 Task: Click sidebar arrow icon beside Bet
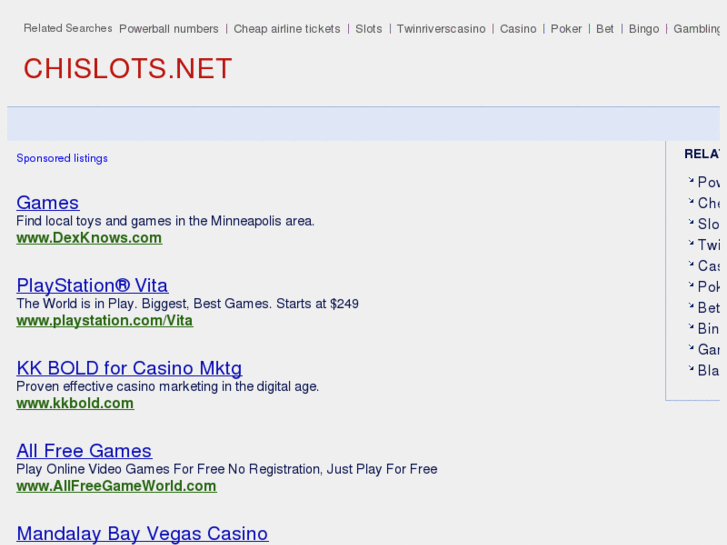691,306
